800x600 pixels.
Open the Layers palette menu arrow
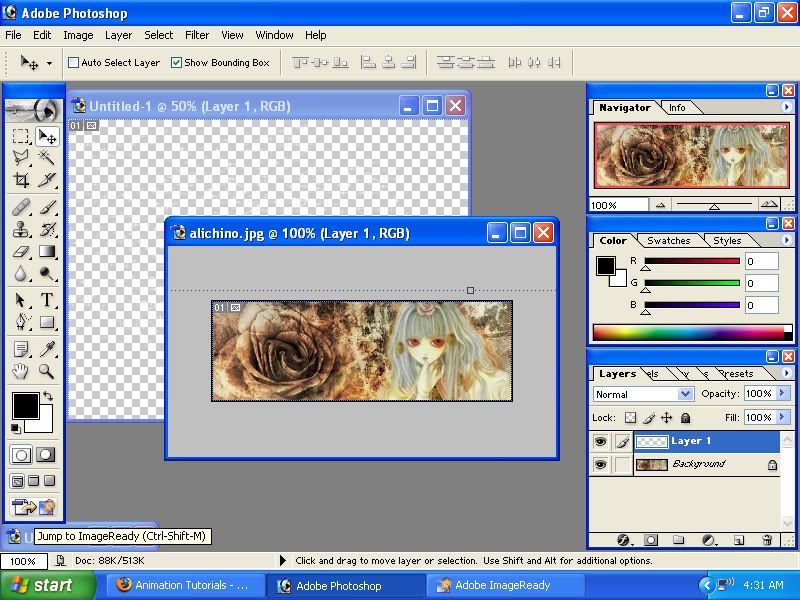point(786,373)
